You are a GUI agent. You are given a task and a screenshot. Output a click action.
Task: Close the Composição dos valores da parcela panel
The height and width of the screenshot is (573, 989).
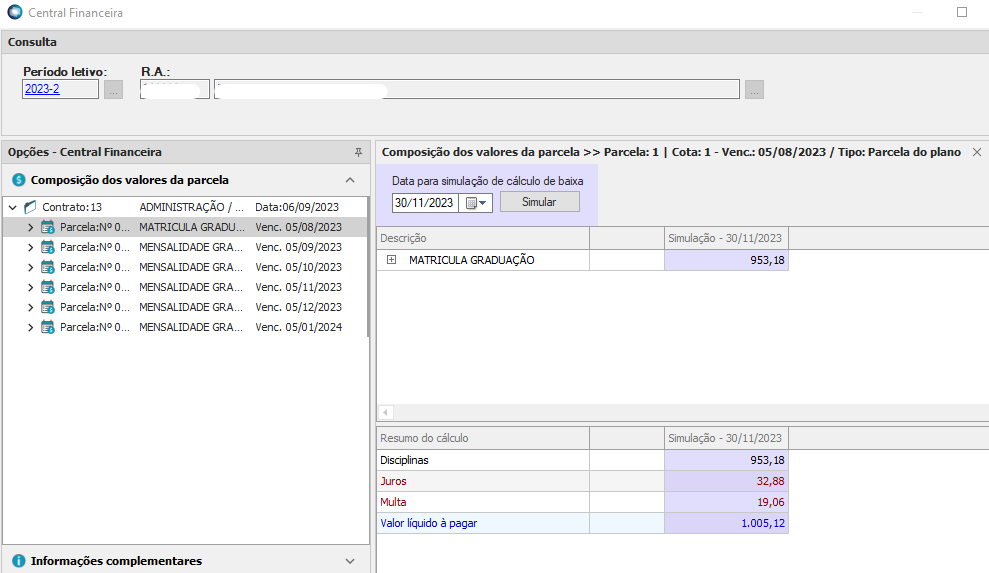coord(977,152)
